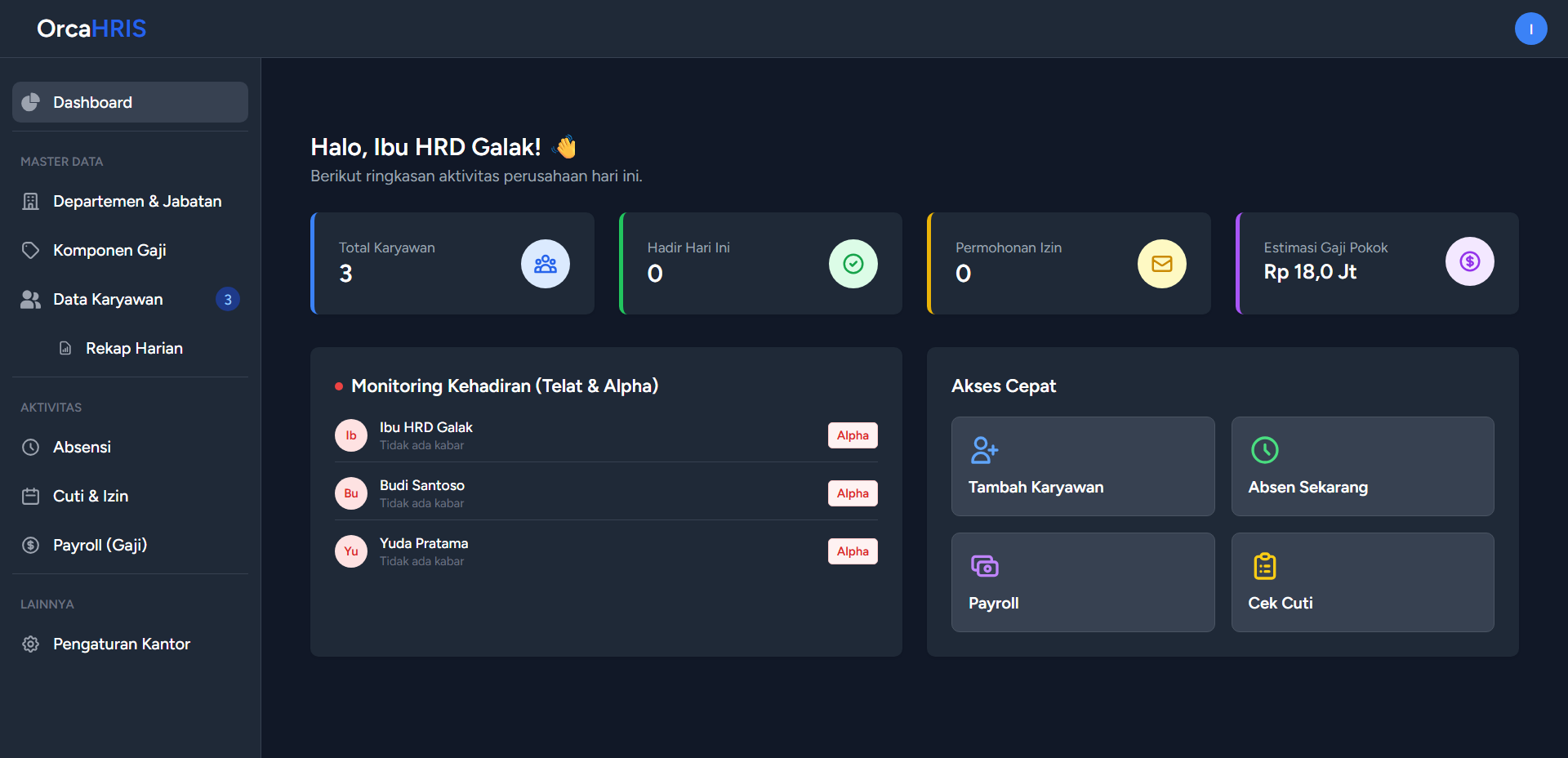Click the Alpha badge next to Budi Santoso
1568x758 pixels.
852,493
